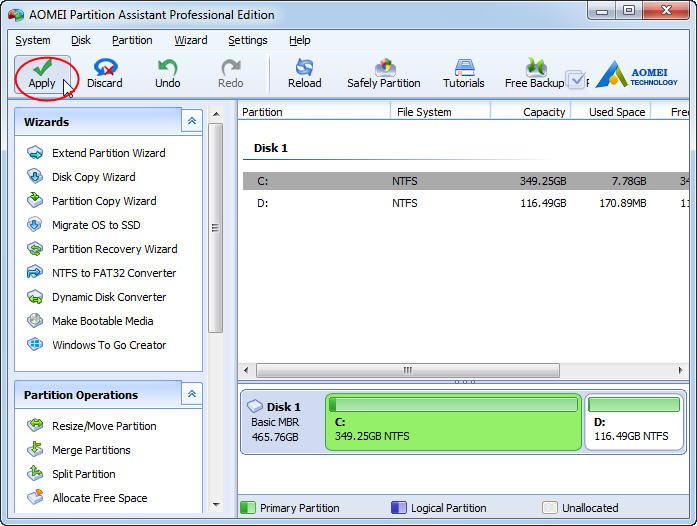Click the Undo toolbar icon
This screenshot has height=526, width=697.
point(167,73)
